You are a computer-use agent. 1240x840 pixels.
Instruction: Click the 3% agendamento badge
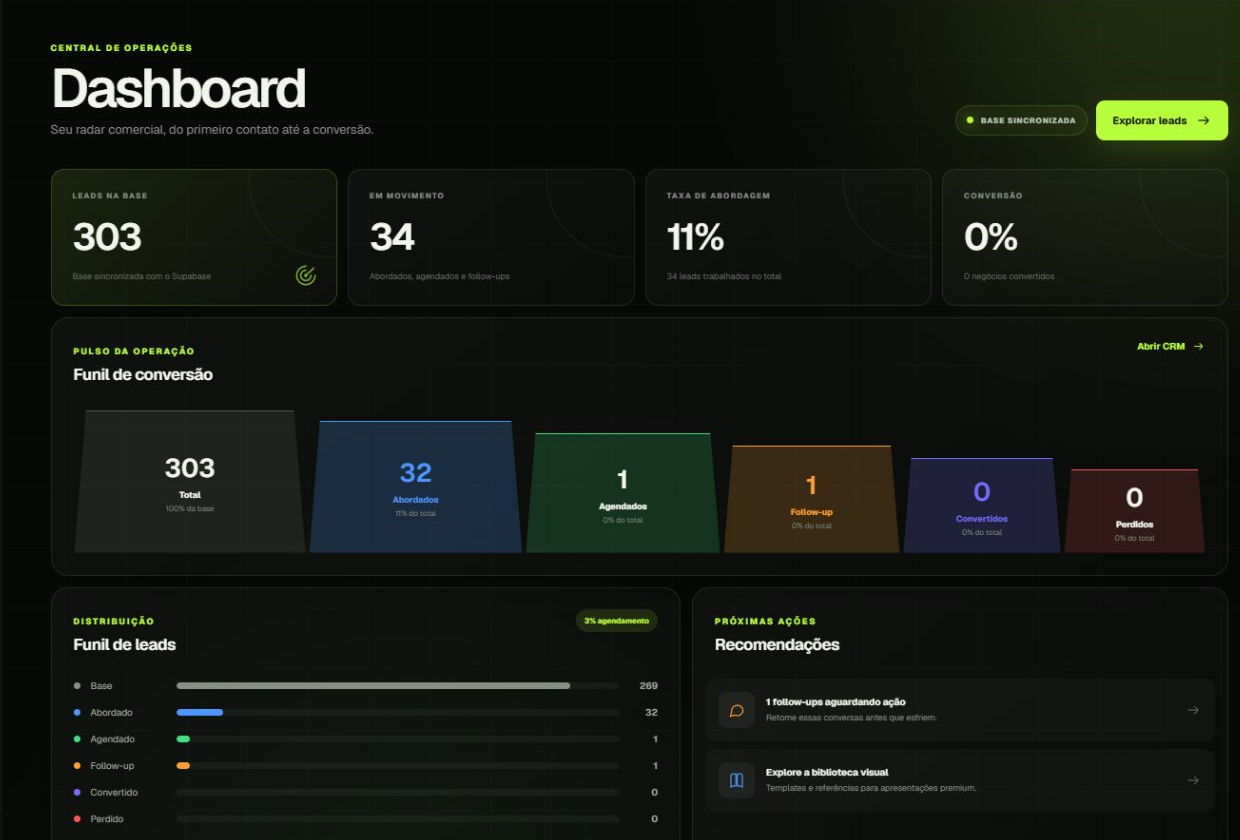[x=617, y=620]
